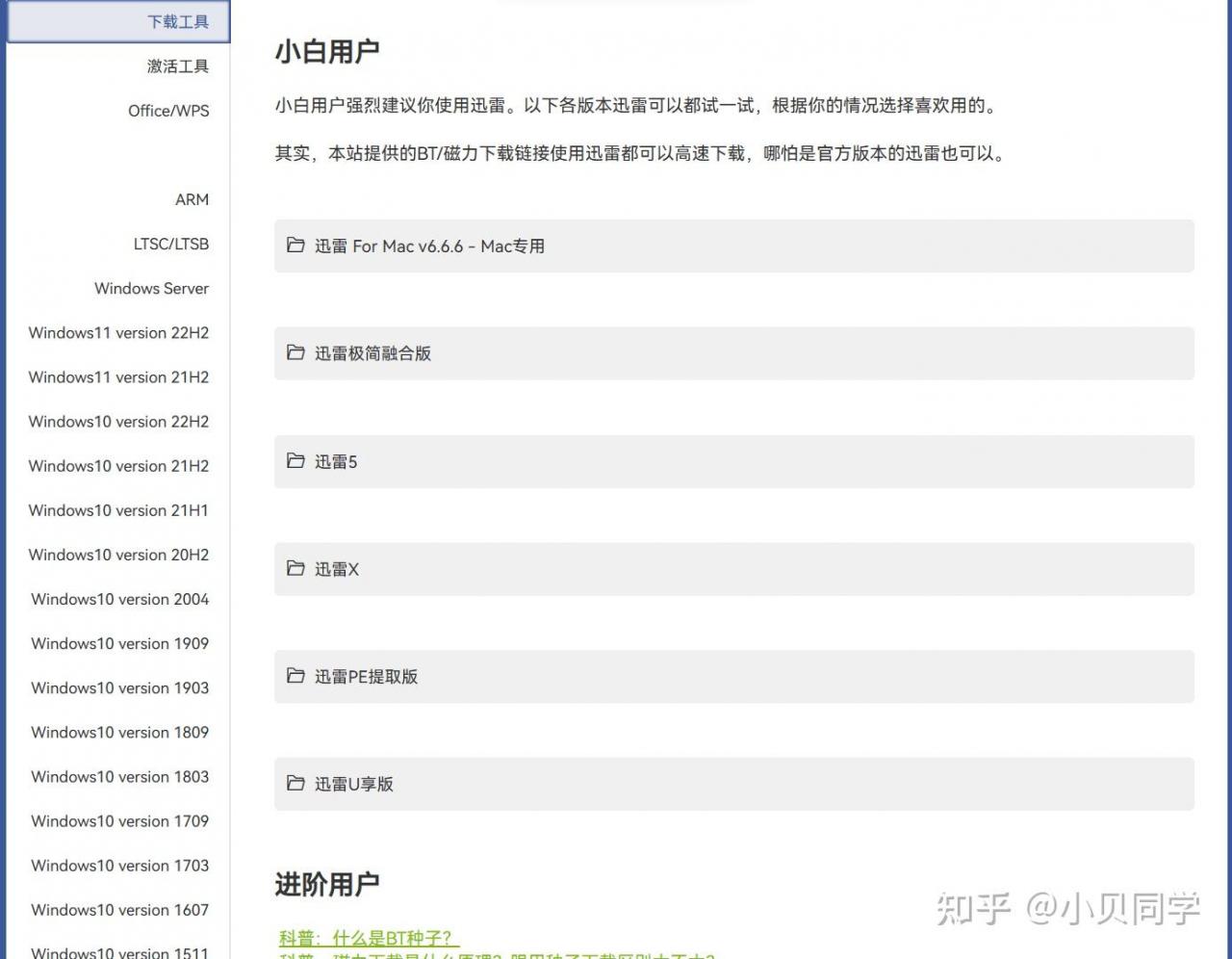
Task: Open Windows10 version 1607
Action: tap(119, 909)
